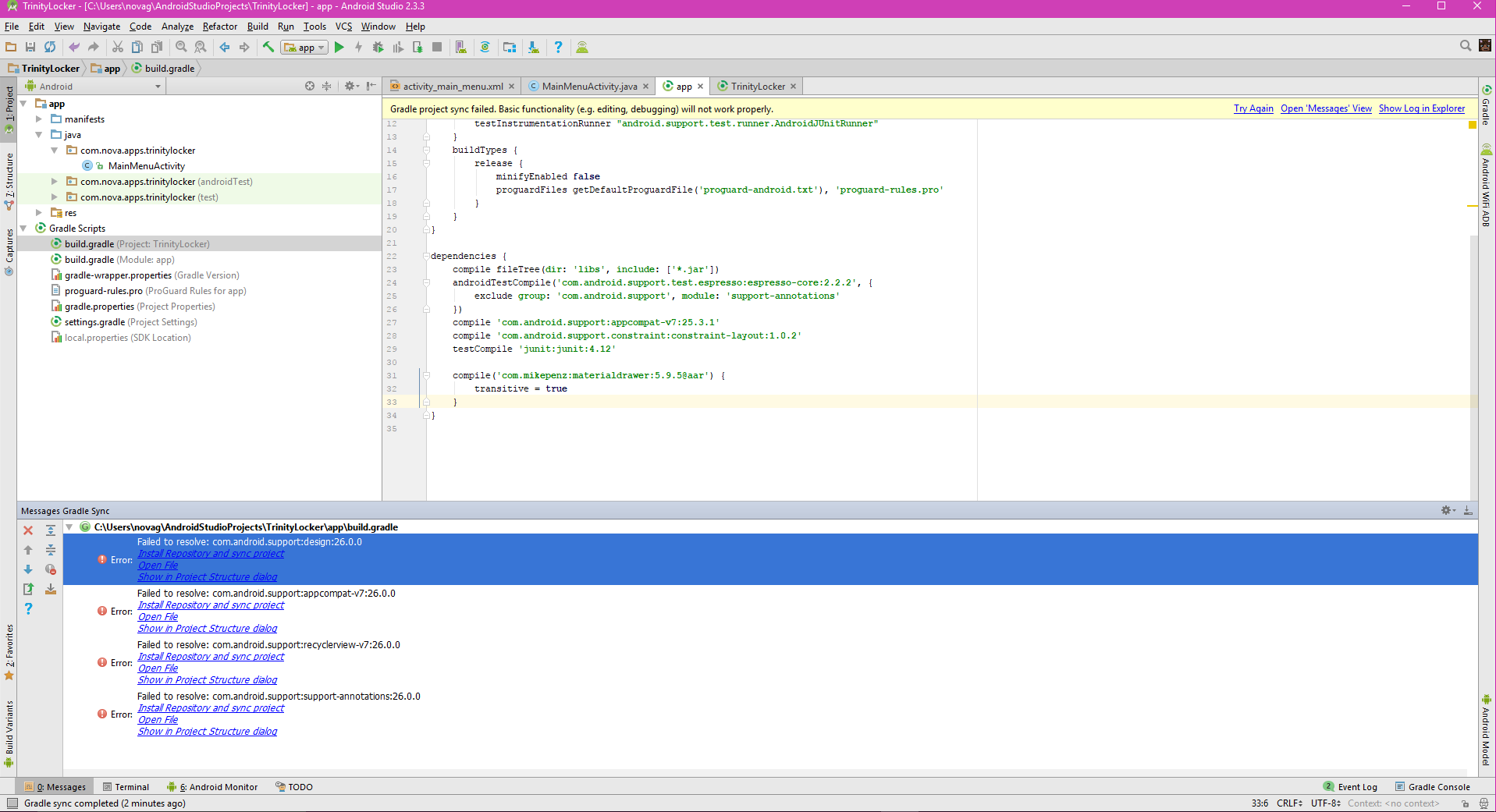
Task: Open Project Structure toolbar icon
Action: 510,48
